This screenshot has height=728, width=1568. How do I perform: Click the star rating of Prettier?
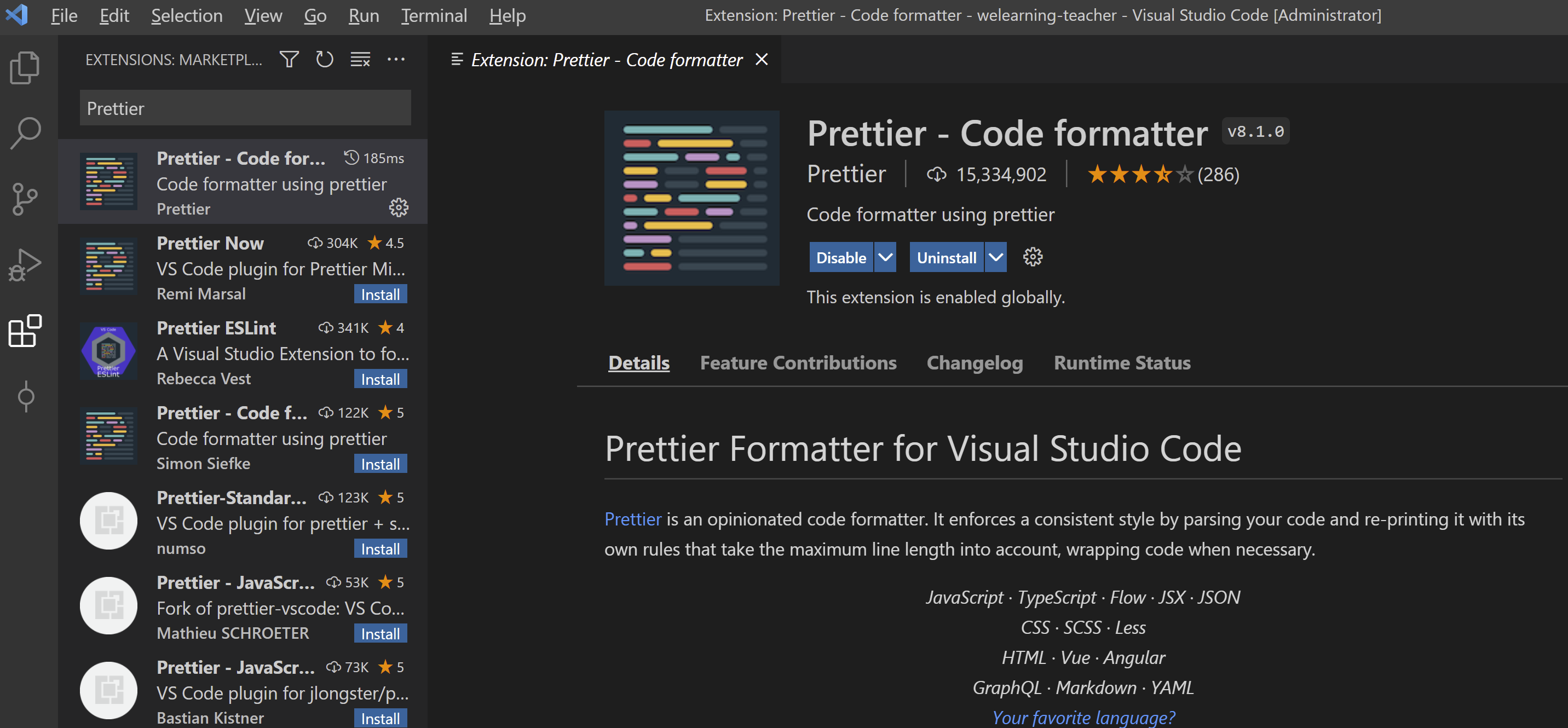pyautogui.click(x=1140, y=175)
